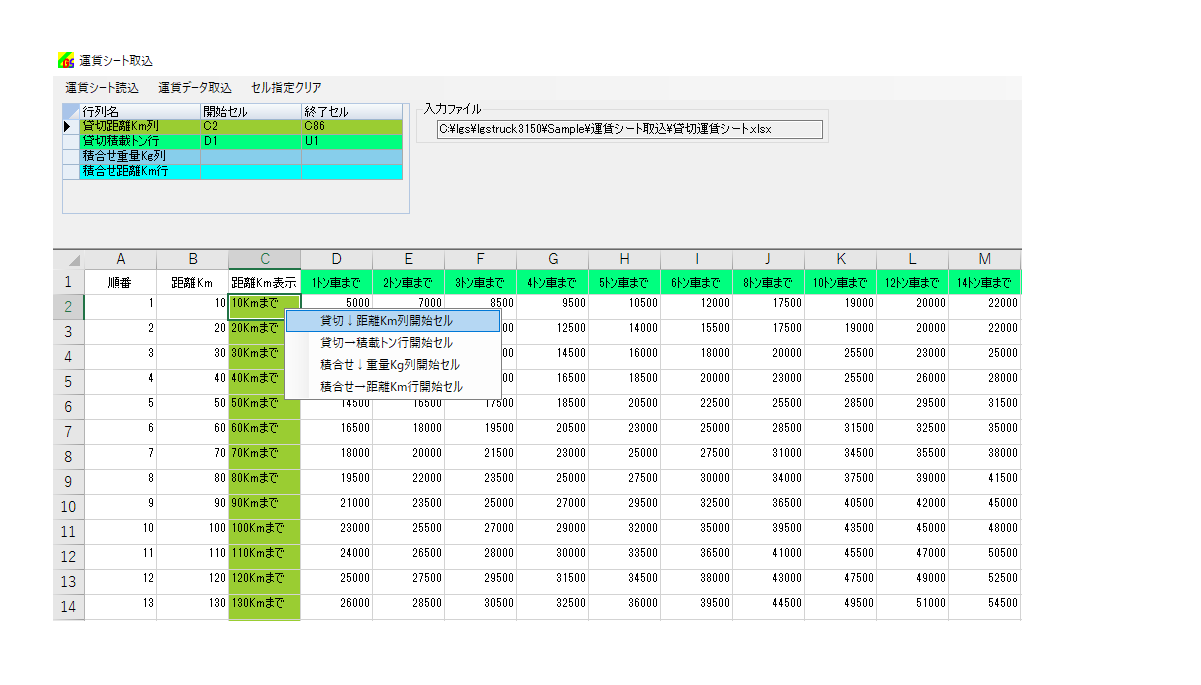1201x685 pixels.
Task: Select 積合せ→距離Km行開始セル in context menu
Action: (x=391, y=386)
